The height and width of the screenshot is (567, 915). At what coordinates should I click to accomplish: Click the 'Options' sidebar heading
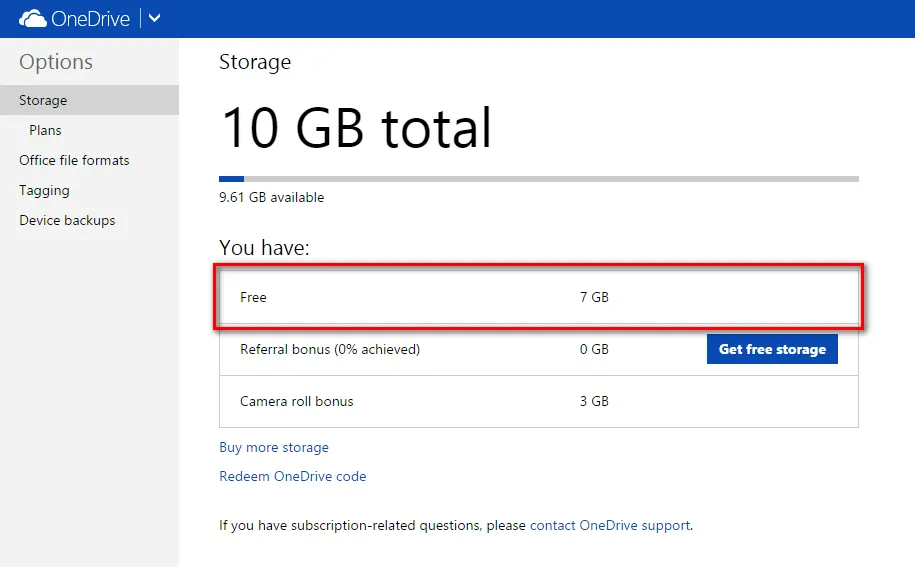(56, 62)
